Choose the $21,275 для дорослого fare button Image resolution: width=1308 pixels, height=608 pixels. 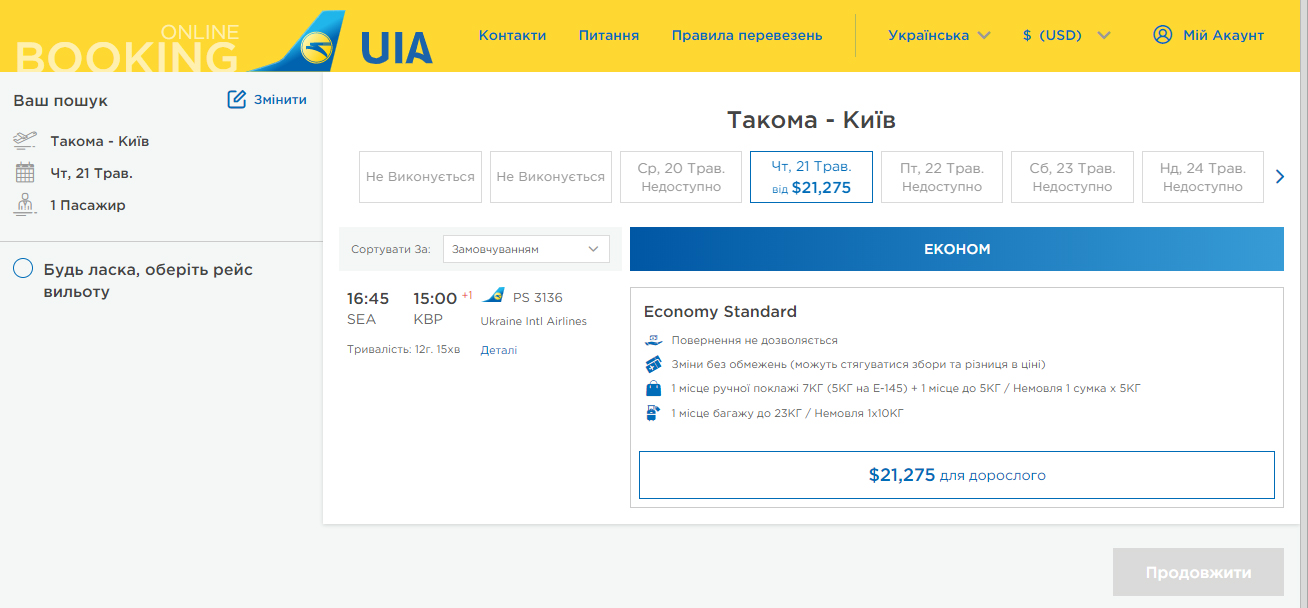tap(957, 475)
